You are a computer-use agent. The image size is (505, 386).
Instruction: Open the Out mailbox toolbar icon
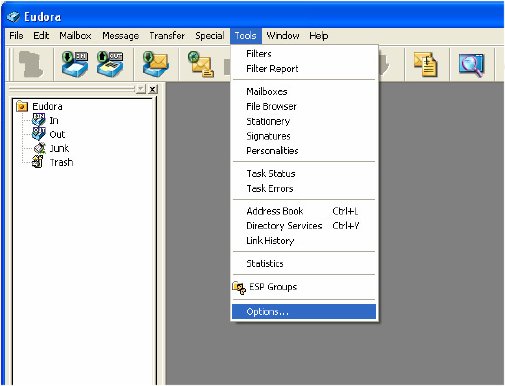(x=110, y=64)
